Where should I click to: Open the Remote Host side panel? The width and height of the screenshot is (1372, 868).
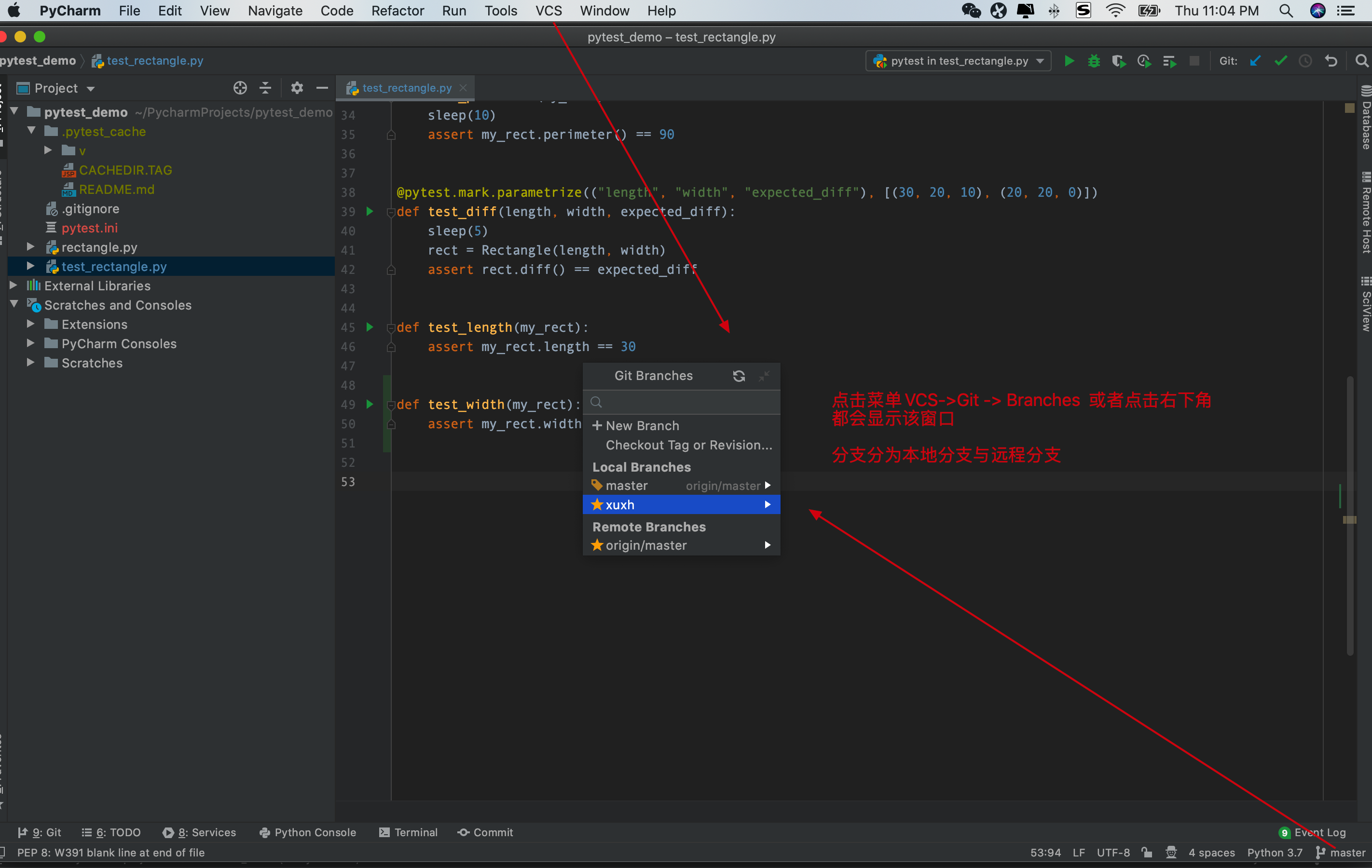click(1365, 212)
